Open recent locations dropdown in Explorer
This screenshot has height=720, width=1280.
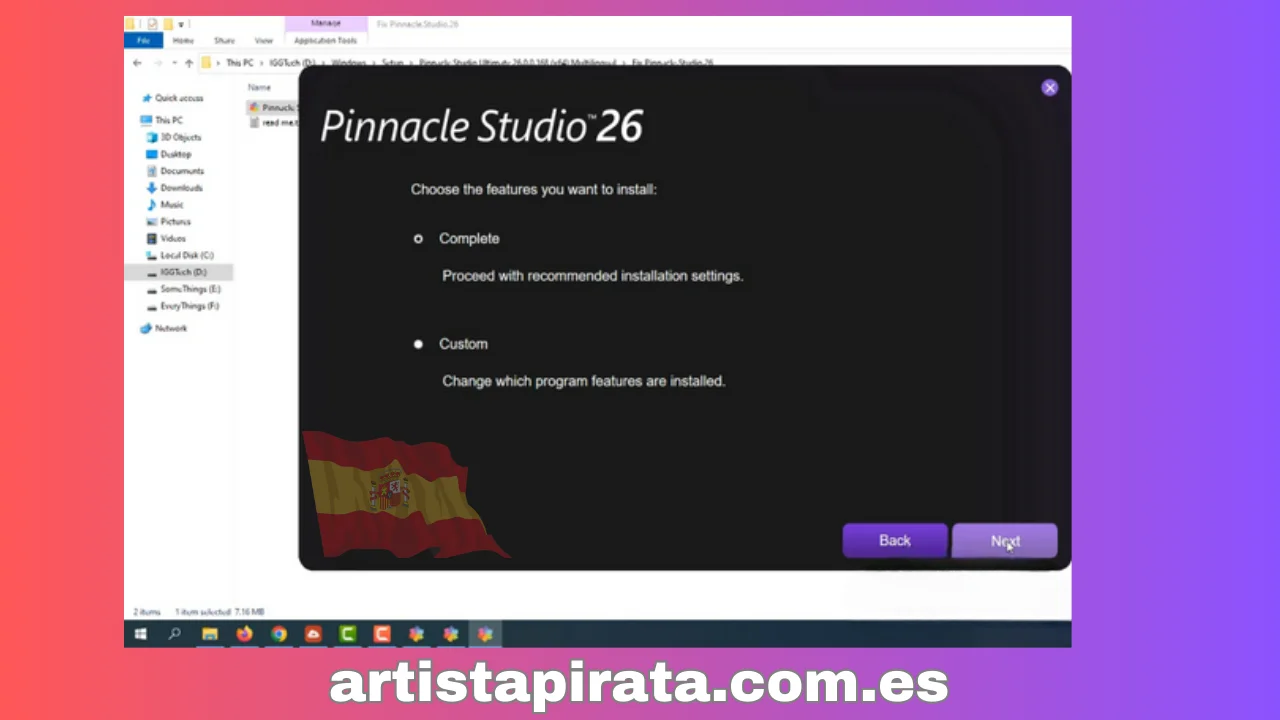pyautogui.click(x=174, y=62)
